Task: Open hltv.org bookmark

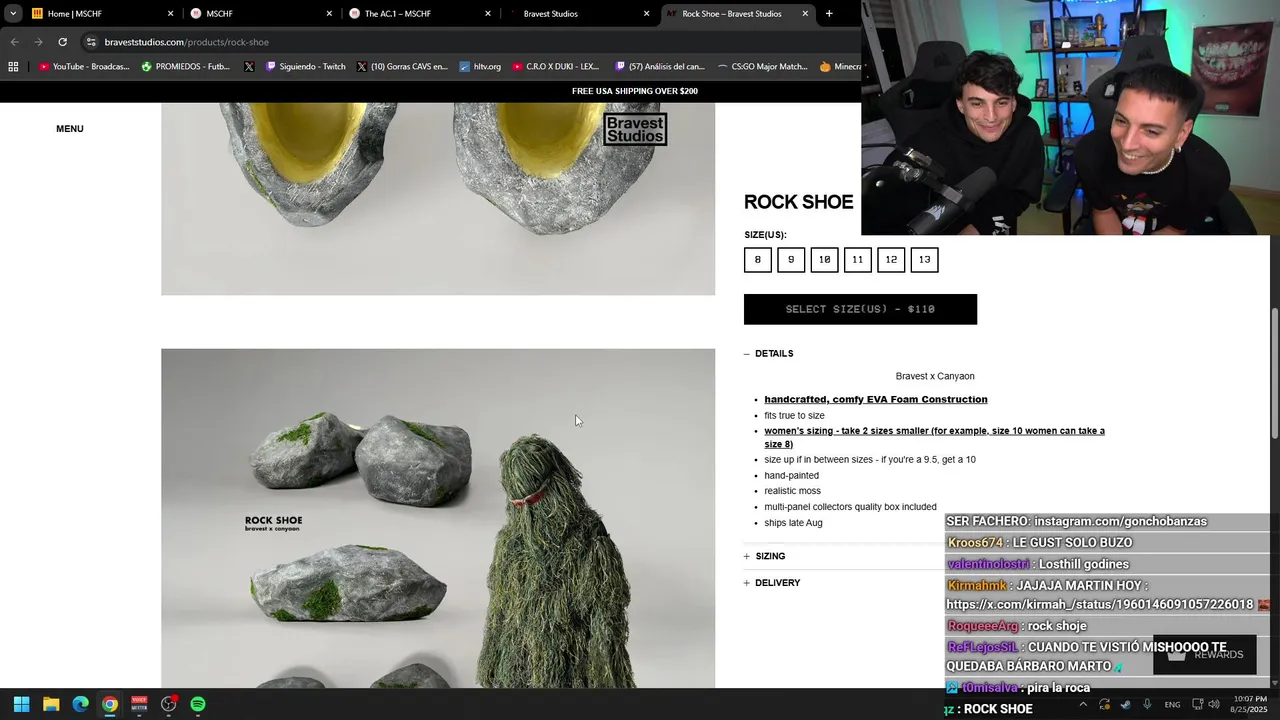Action: pyautogui.click(x=480, y=67)
